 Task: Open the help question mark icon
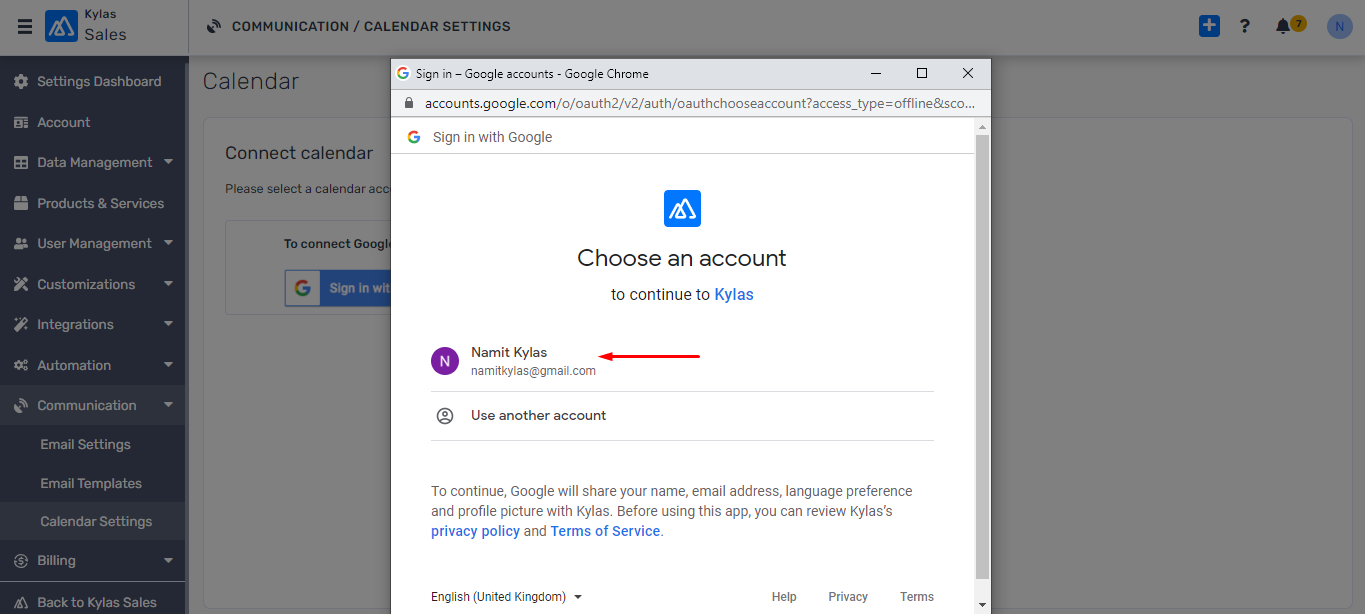1244,26
